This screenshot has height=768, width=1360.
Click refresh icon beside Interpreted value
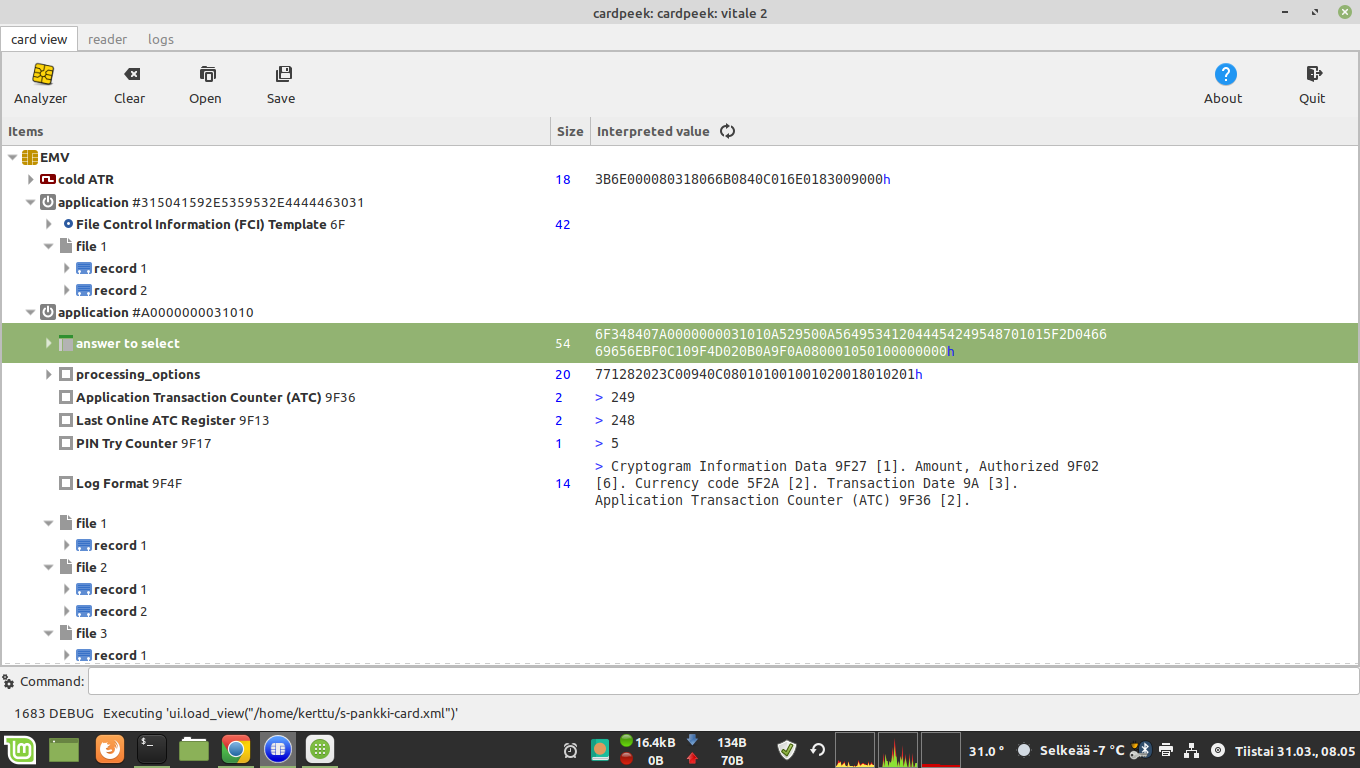click(728, 131)
